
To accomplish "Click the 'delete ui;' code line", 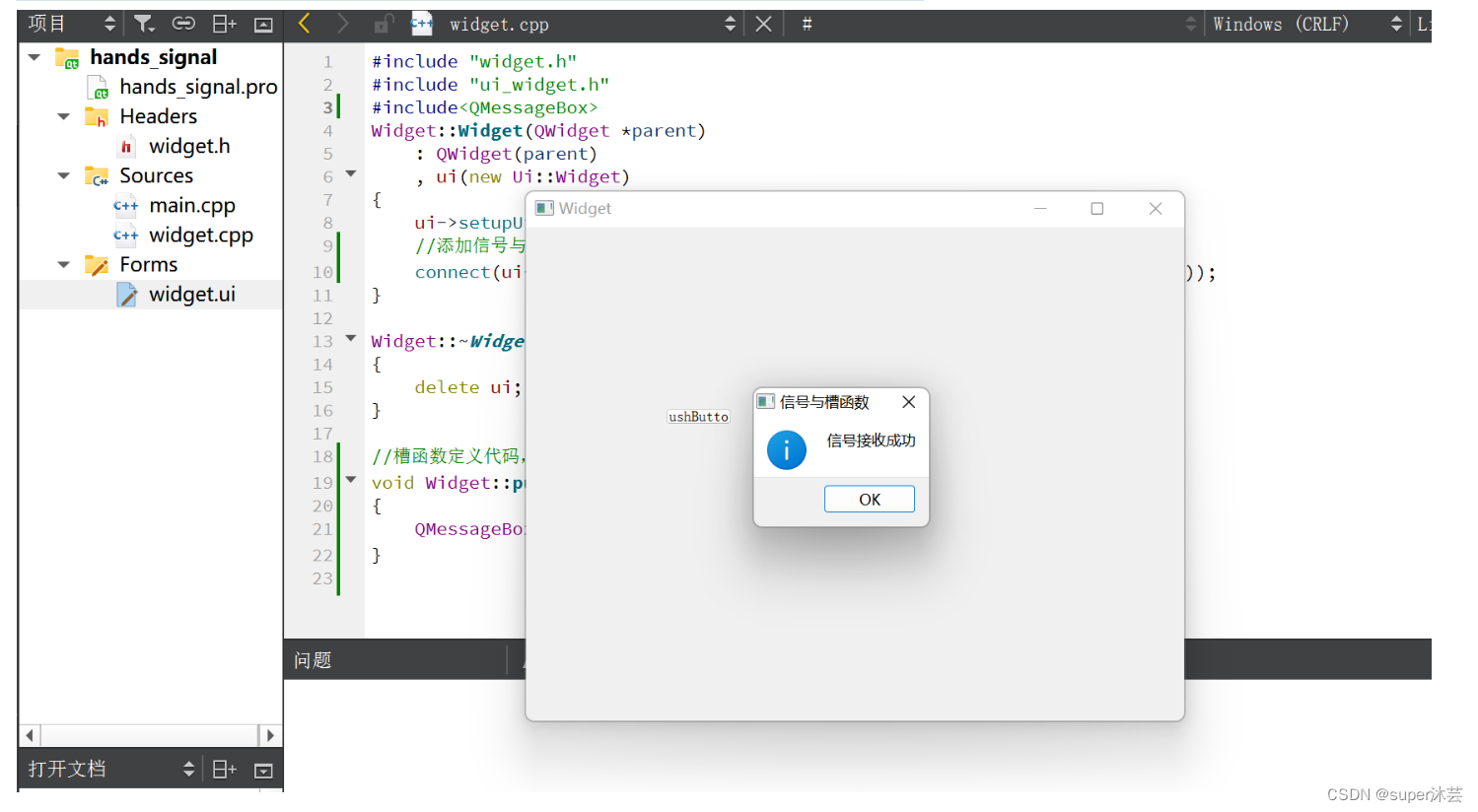I will click(x=468, y=387).
